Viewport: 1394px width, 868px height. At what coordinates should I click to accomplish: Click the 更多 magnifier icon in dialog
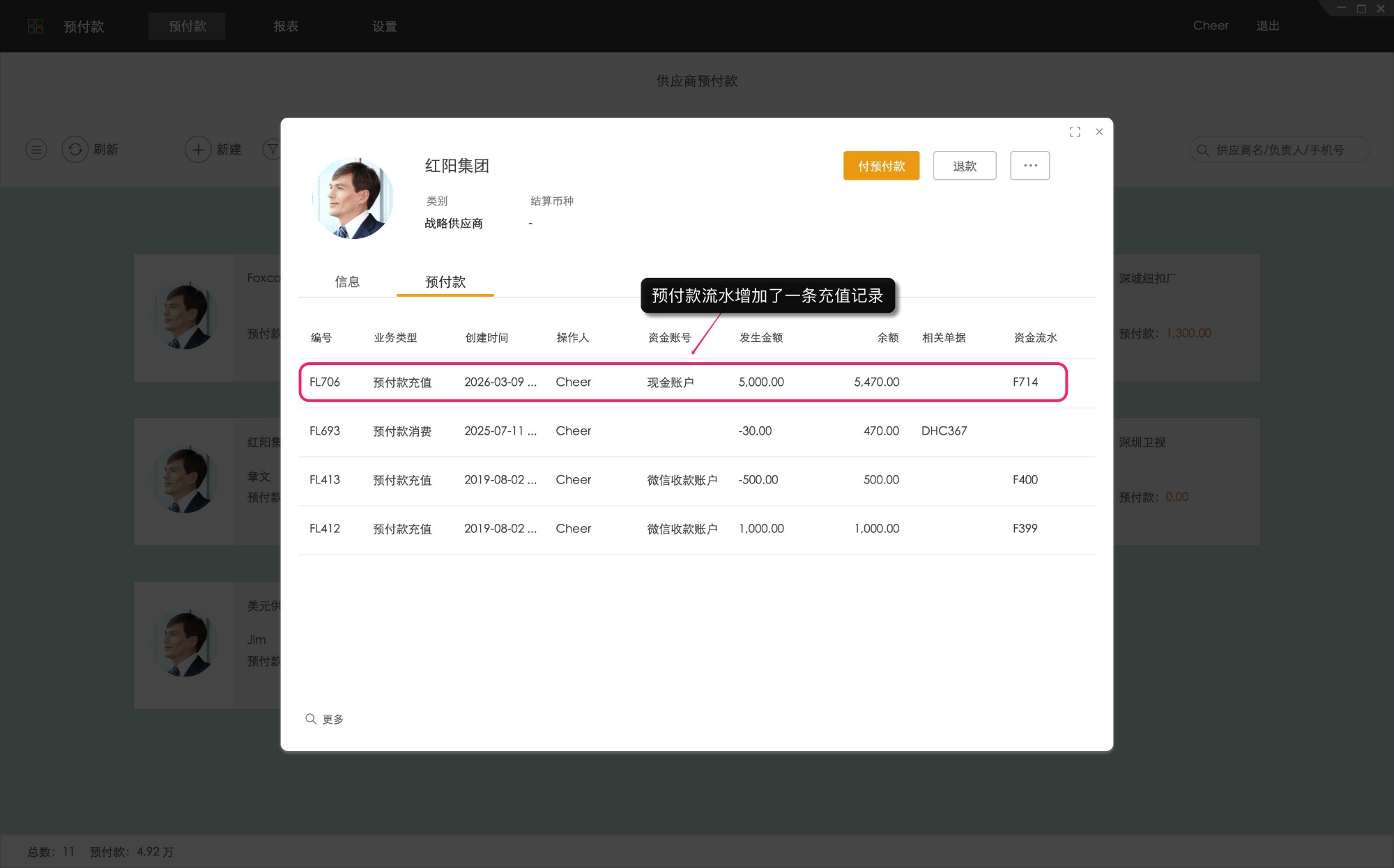312,718
